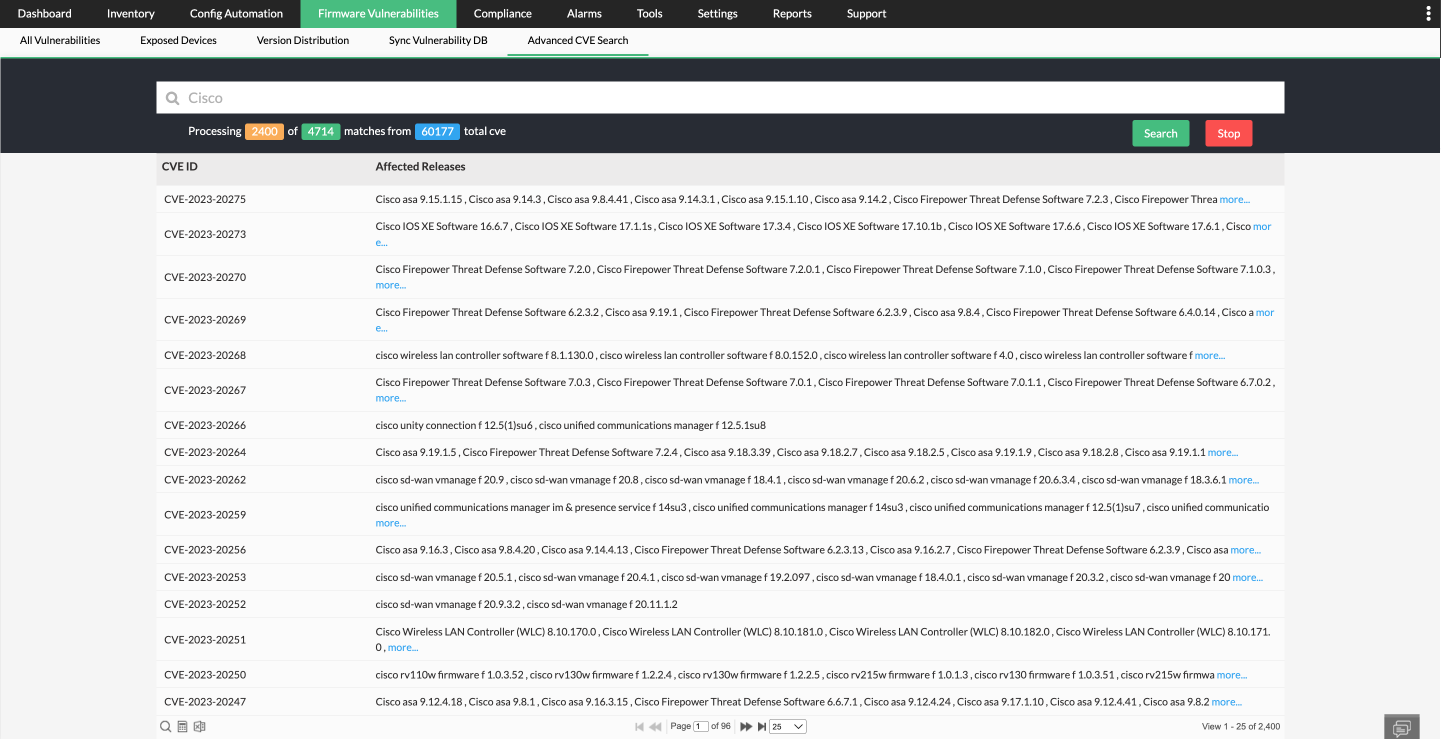Jump to the last page of results

click(x=762, y=727)
